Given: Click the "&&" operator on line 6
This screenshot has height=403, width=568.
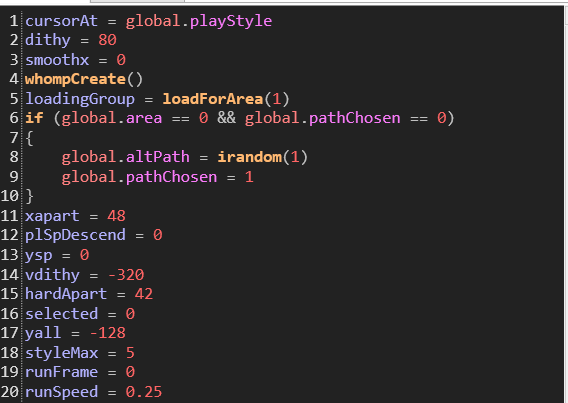Looking at the screenshot, I should coord(226,118).
